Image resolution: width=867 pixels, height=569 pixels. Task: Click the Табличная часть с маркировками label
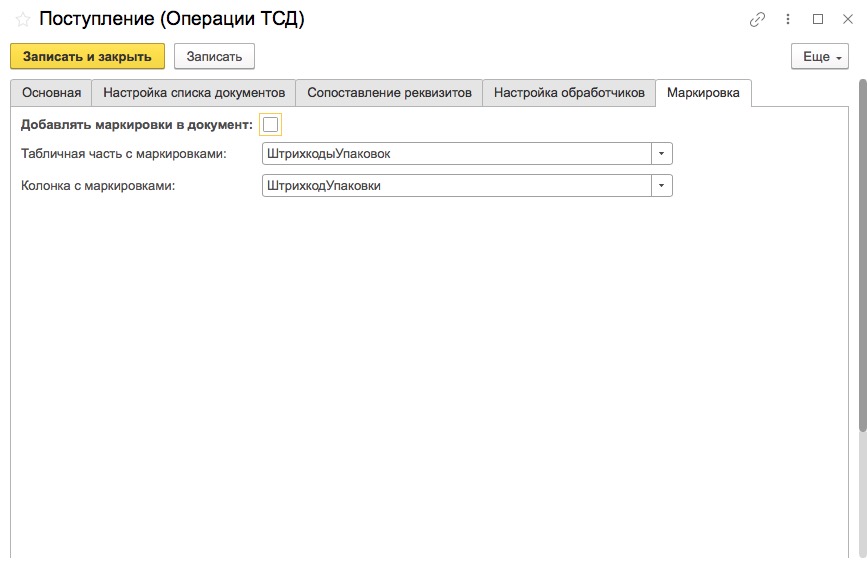coord(124,154)
